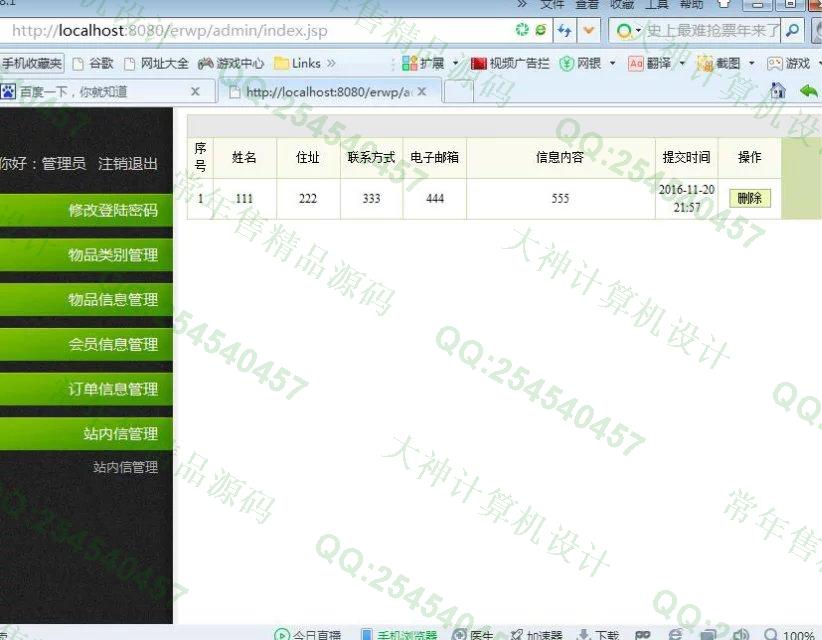Open the 翻译 dropdown arrow
This screenshot has height=640, width=822.
coord(682,63)
